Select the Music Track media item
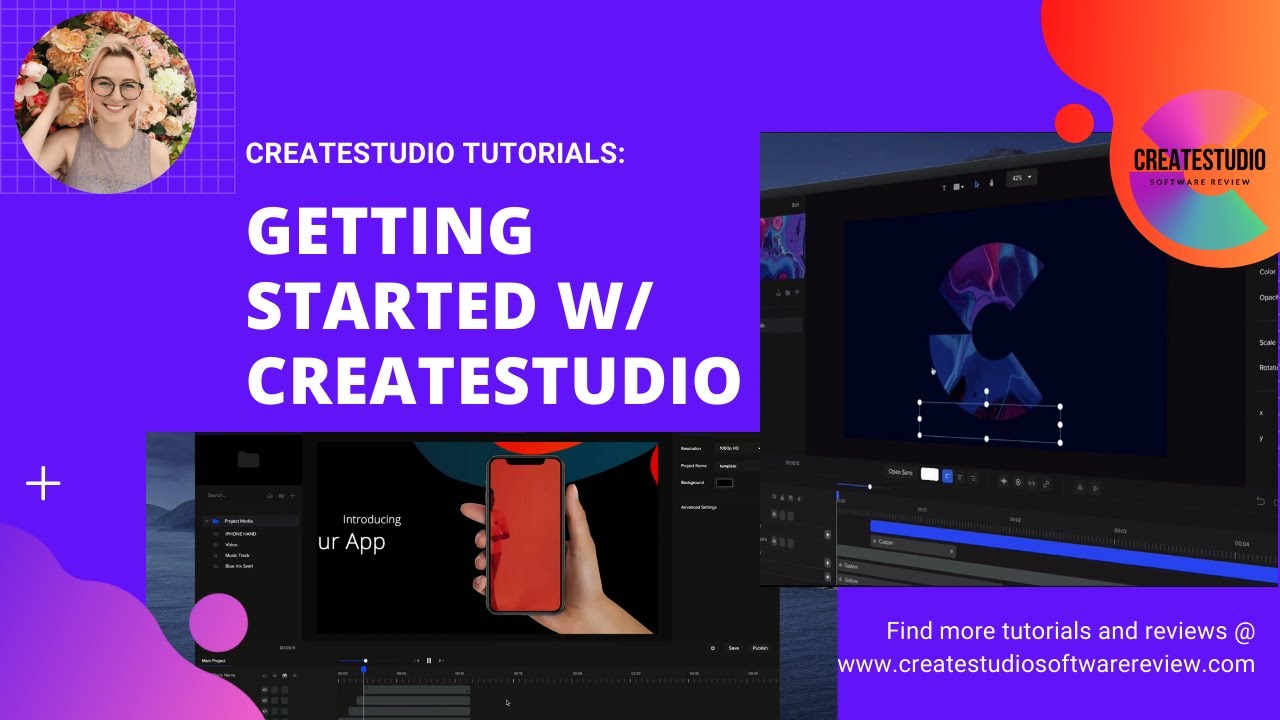The height and width of the screenshot is (720, 1280). pyautogui.click(x=237, y=556)
